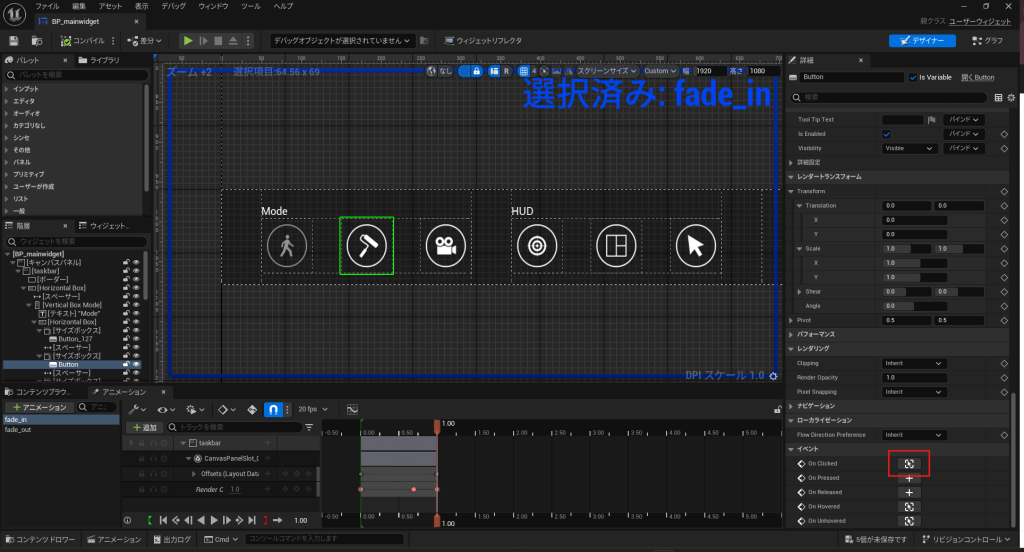Open the sequencer curve editor icon
The width and height of the screenshot is (1024, 552).
pos(352,409)
